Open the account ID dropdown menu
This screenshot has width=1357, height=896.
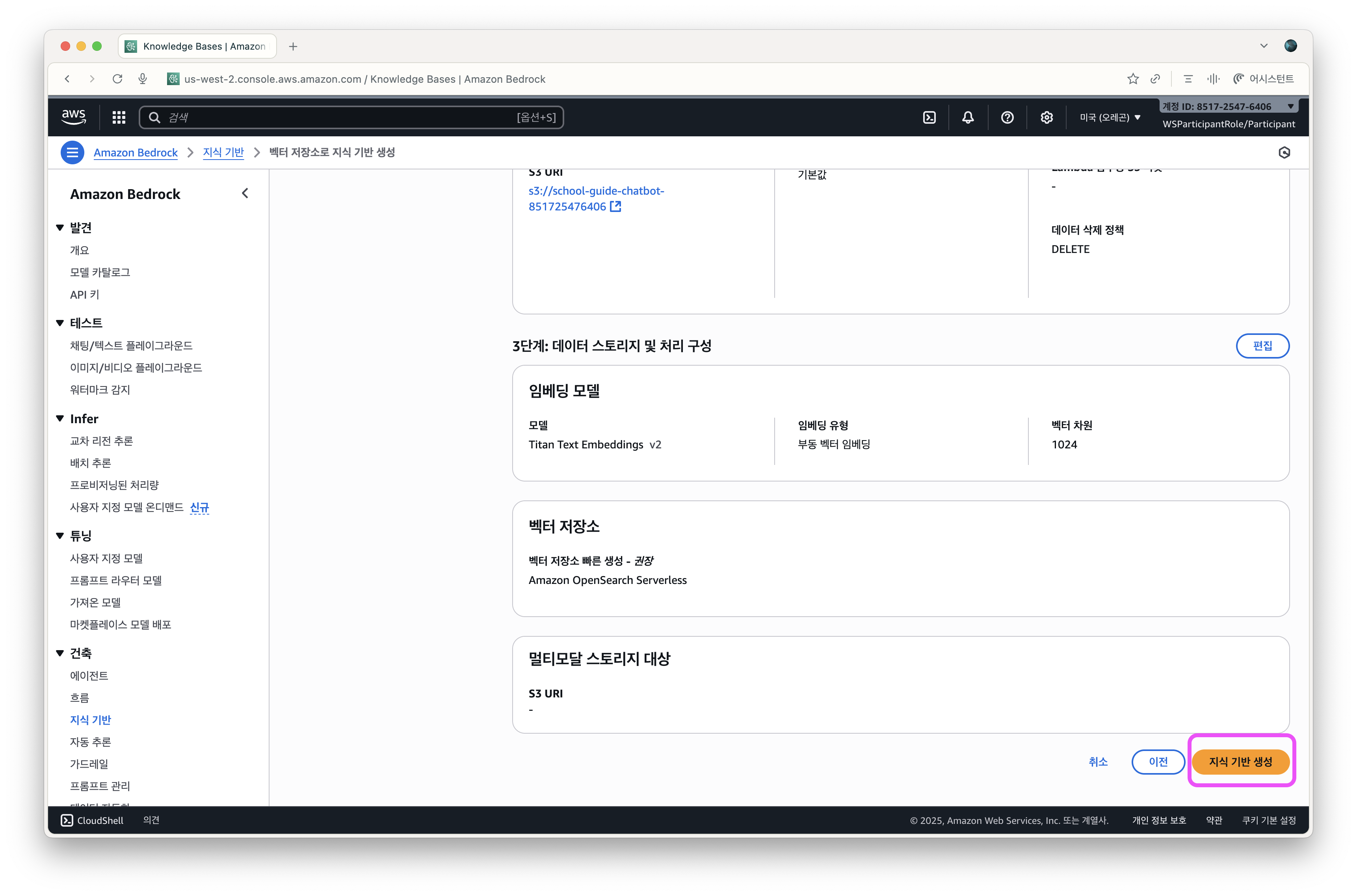click(1228, 106)
